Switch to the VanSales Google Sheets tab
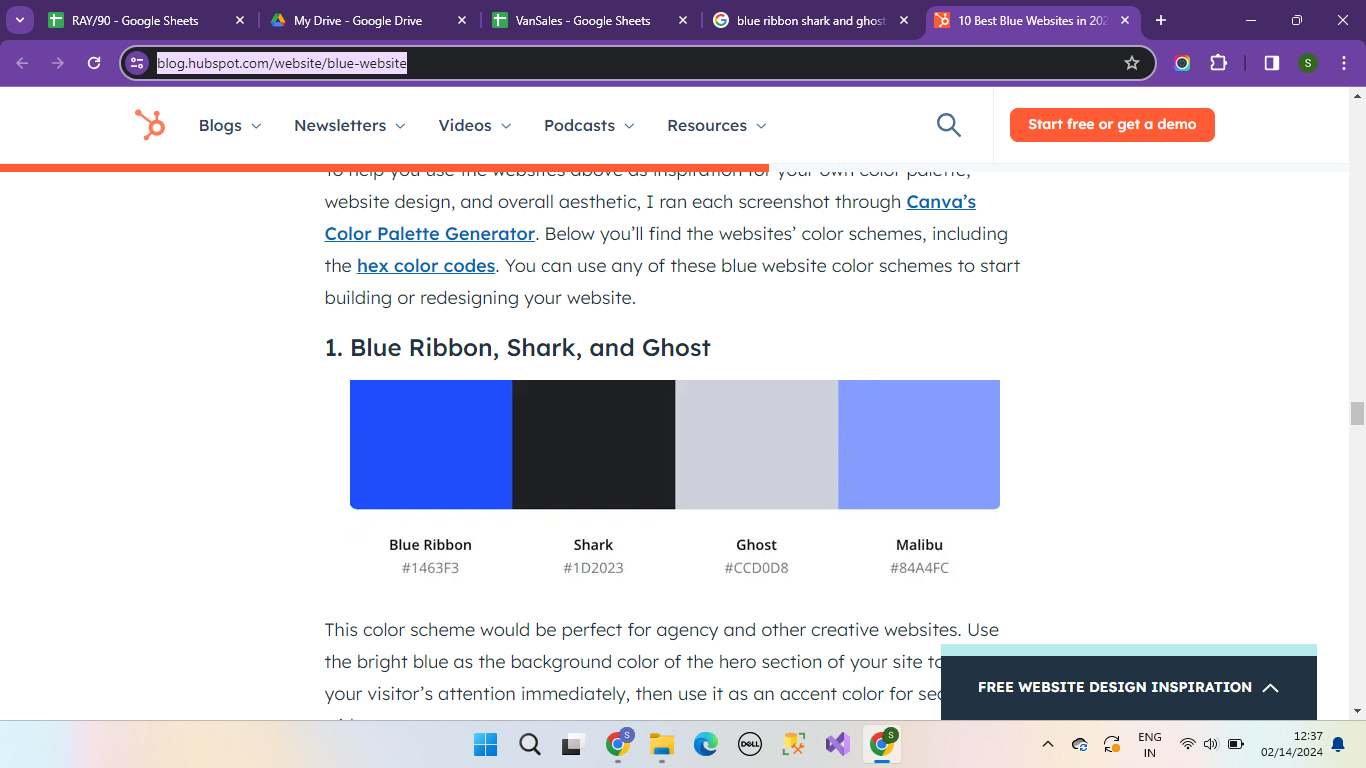The width and height of the screenshot is (1366, 768). (582, 20)
